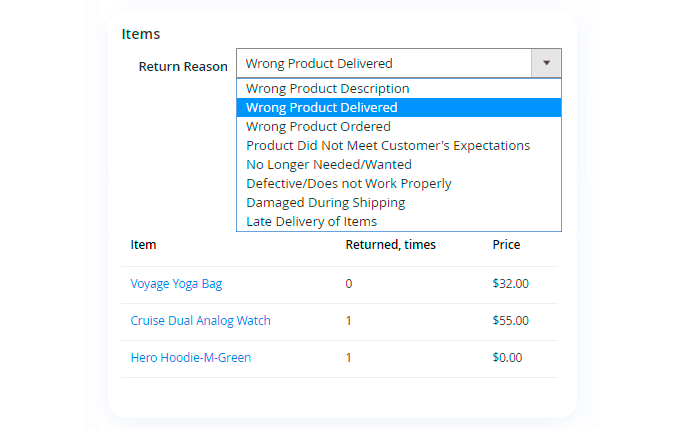Open the Voyage Yoga Bag product link
Viewport: 684px width, 433px height.
click(176, 284)
